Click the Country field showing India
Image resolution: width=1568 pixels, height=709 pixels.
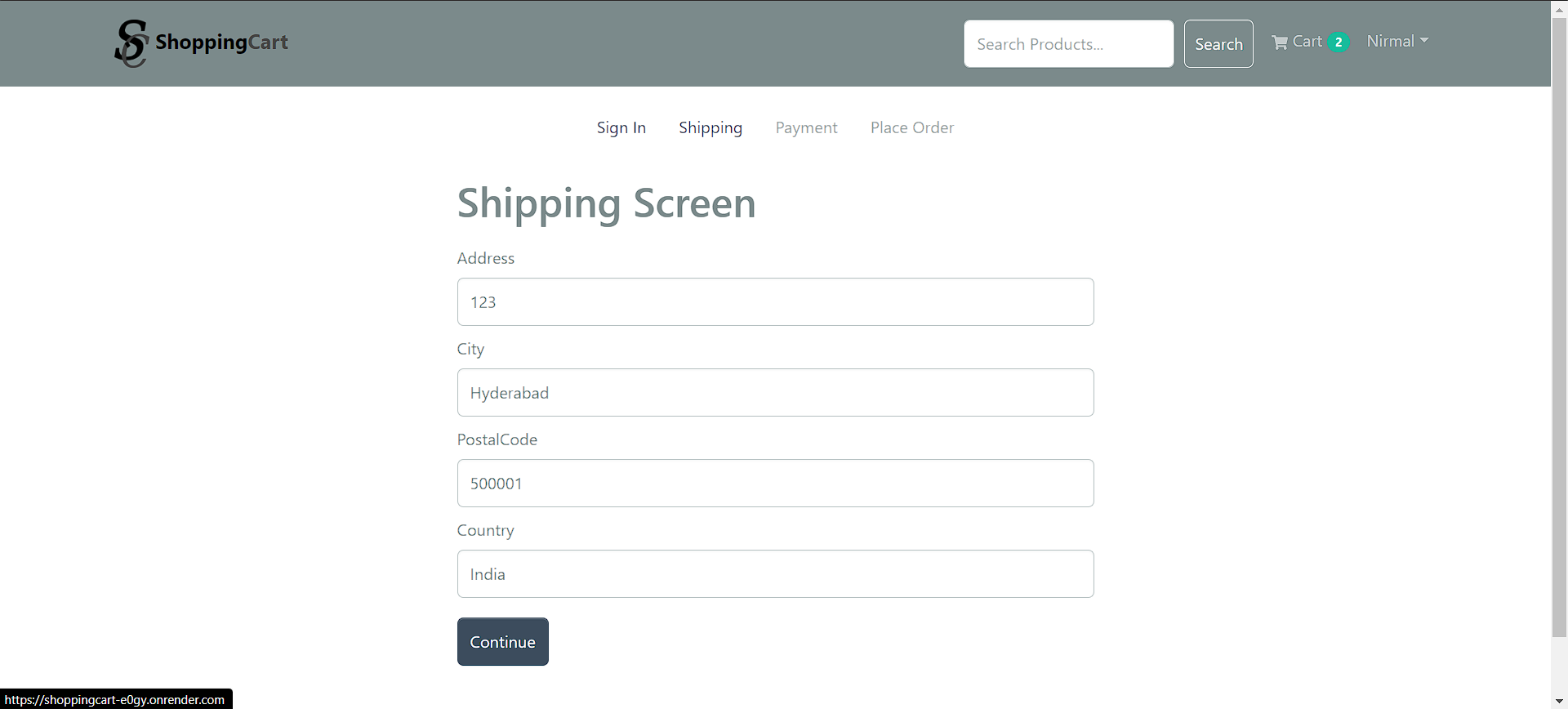click(x=775, y=574)
